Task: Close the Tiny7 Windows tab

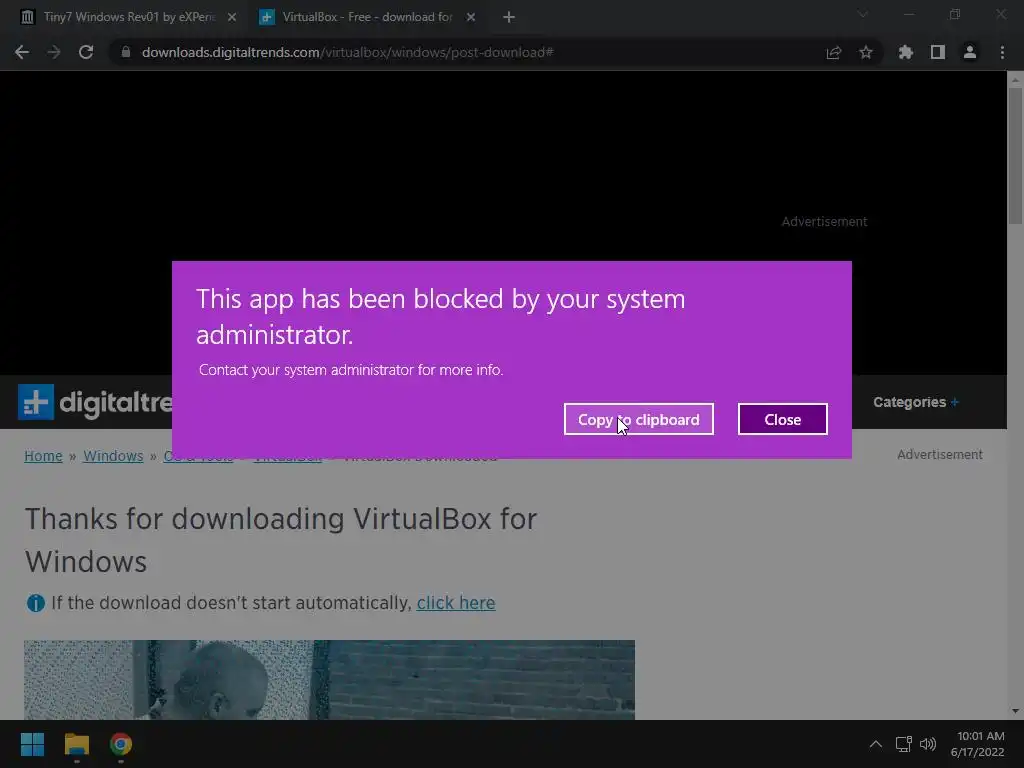Action: point(232,17)
